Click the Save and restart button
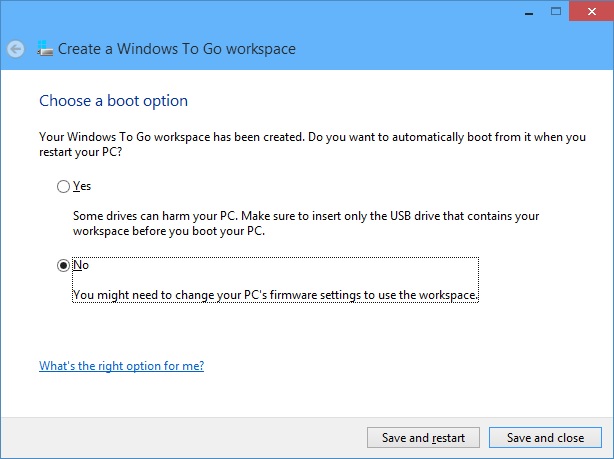The height and width of the screenshot is (459, 614). [x=423, y=437]
